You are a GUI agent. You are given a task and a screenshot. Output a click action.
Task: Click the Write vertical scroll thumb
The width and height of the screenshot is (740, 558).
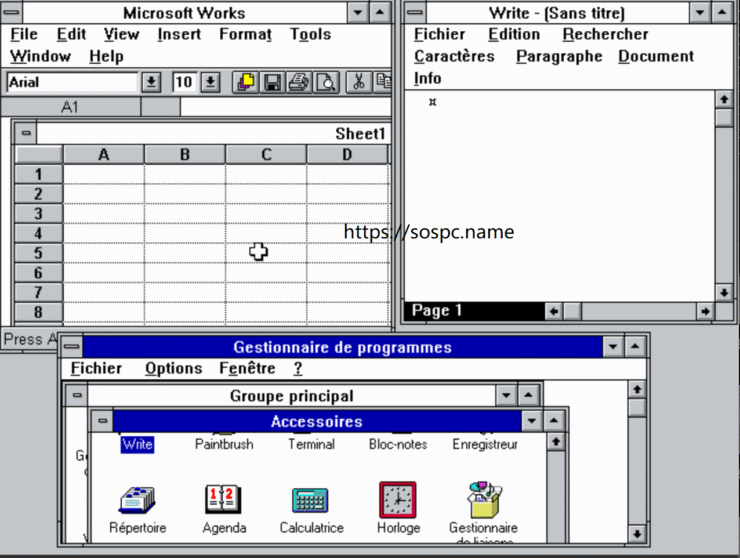(724, 117)
